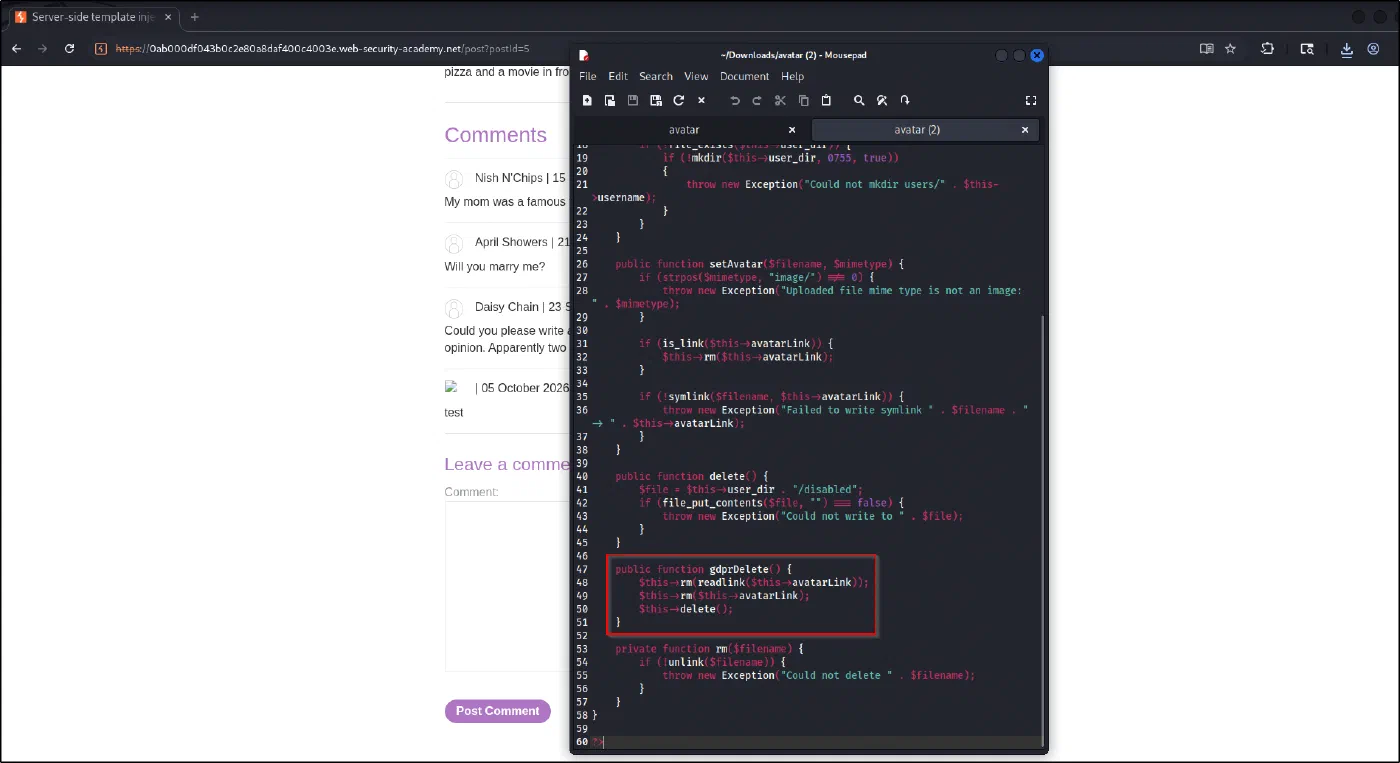The image size is (1400, 763).
Task: Open the Document menu in Mousepad
Action: 744,76
